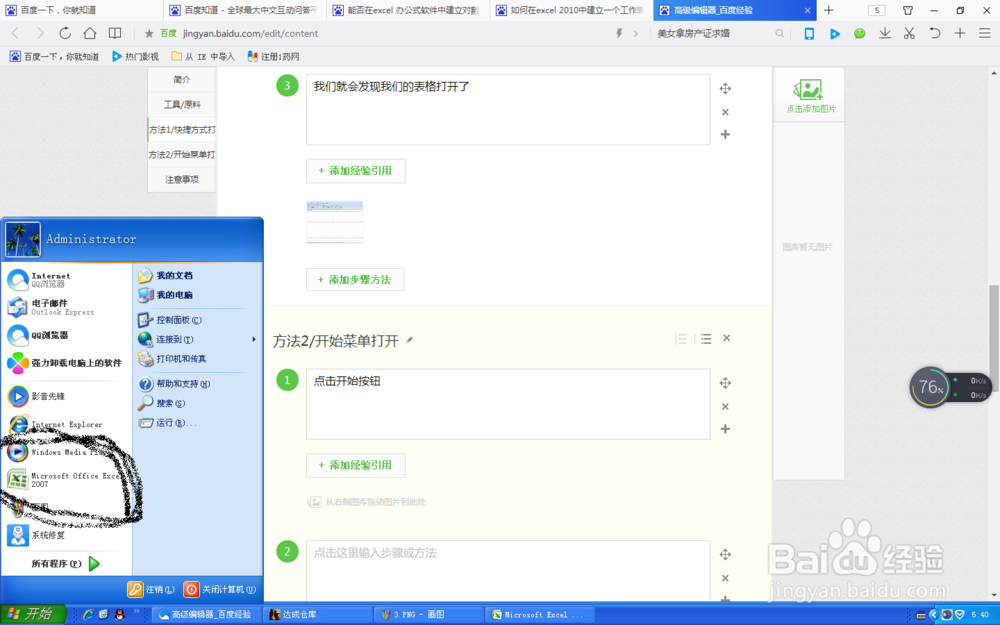
Task: Toggle the unordered list icon in 方法2 header
Action: click(704, 338)
